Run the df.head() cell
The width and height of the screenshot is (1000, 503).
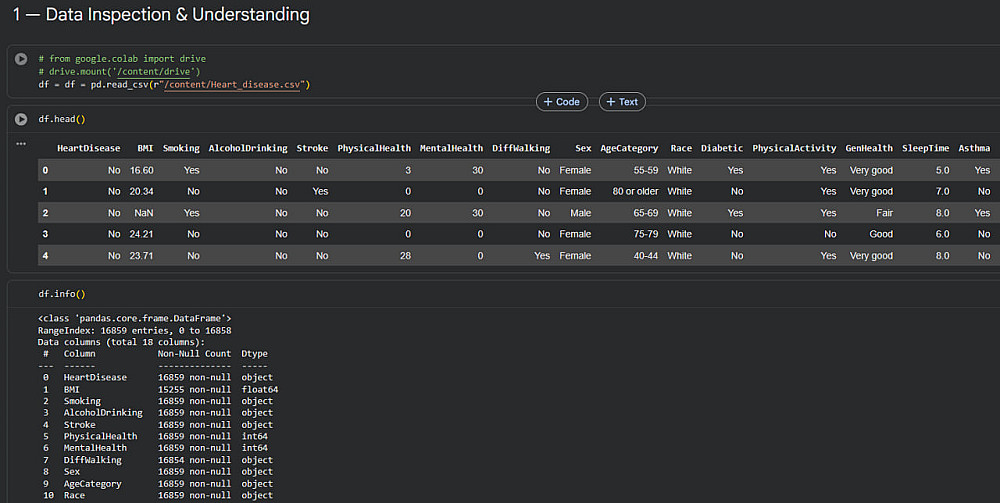(21, 119)
